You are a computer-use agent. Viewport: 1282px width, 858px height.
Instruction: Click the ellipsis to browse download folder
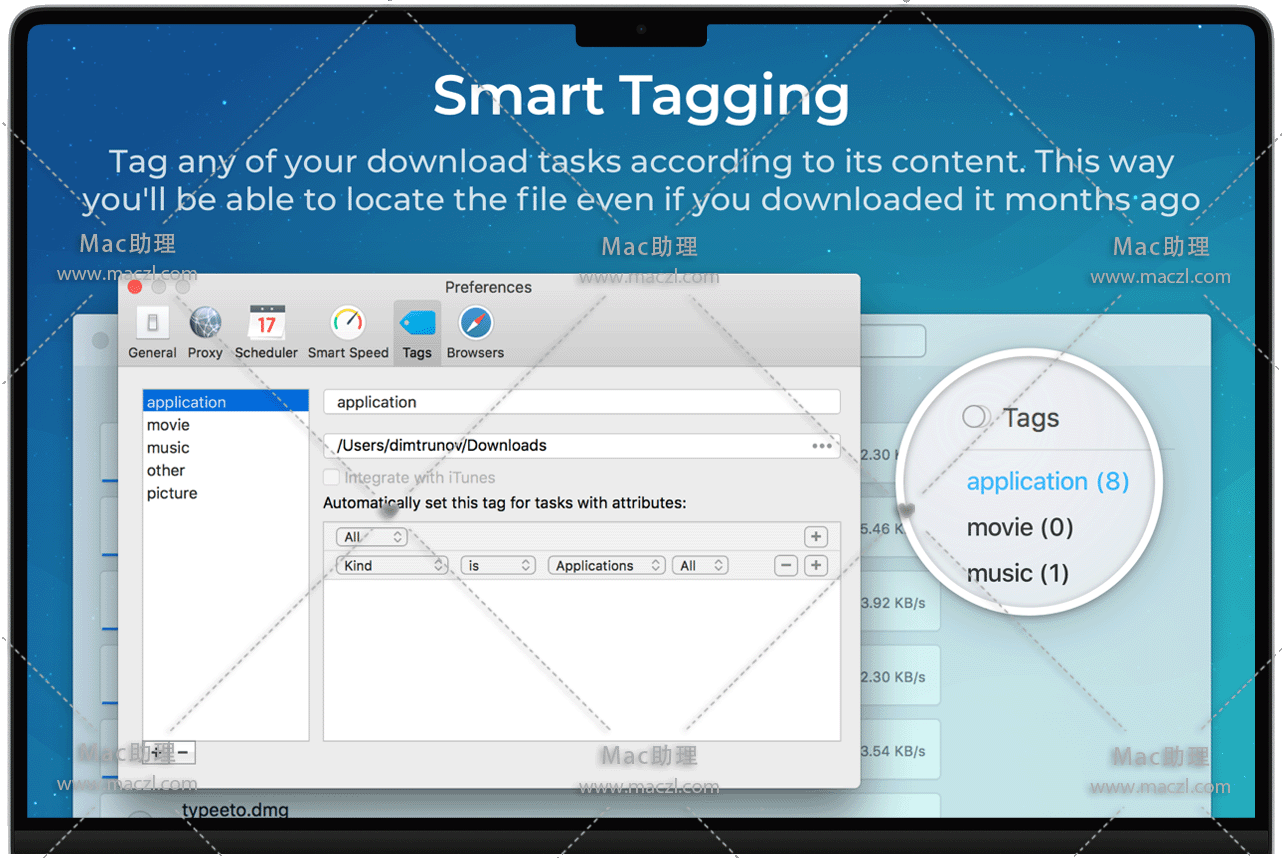coord(822,446)
